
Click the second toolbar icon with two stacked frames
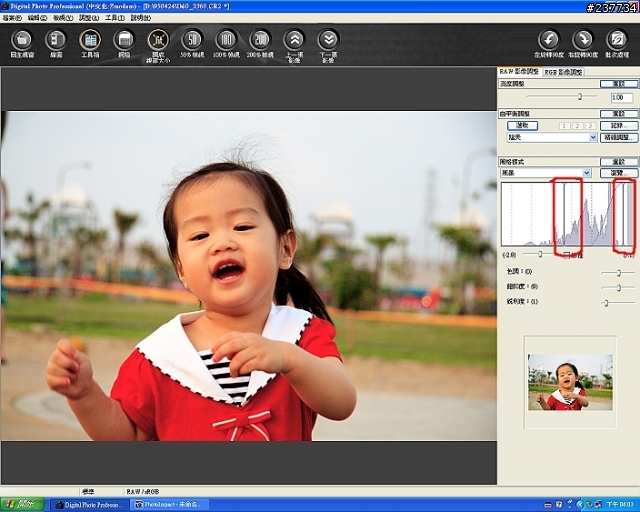click(x=56, y=40)
